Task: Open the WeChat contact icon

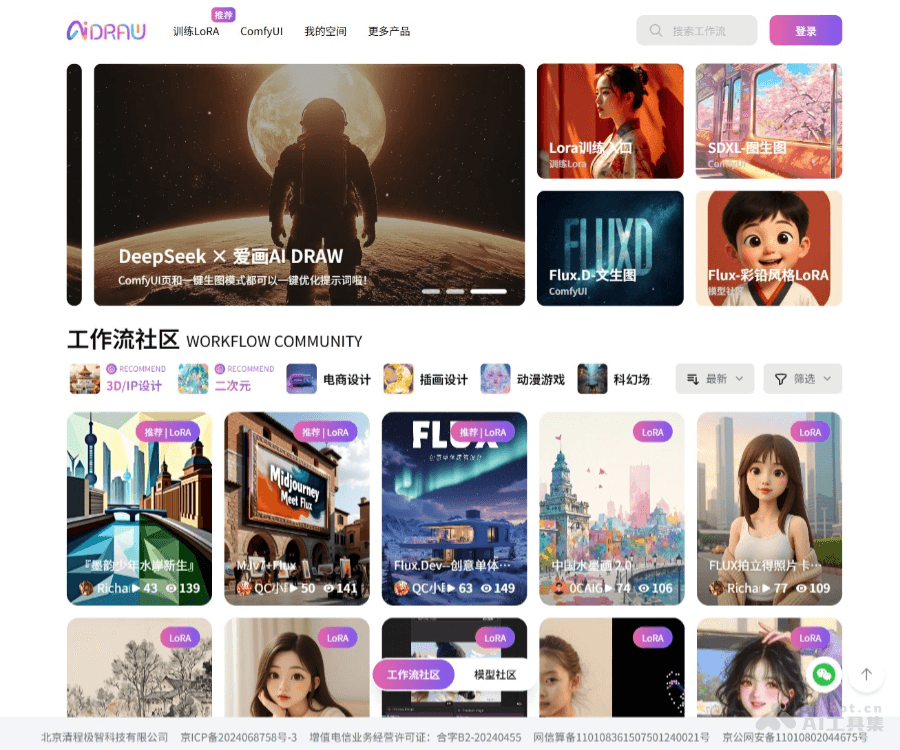Action: 823,675
